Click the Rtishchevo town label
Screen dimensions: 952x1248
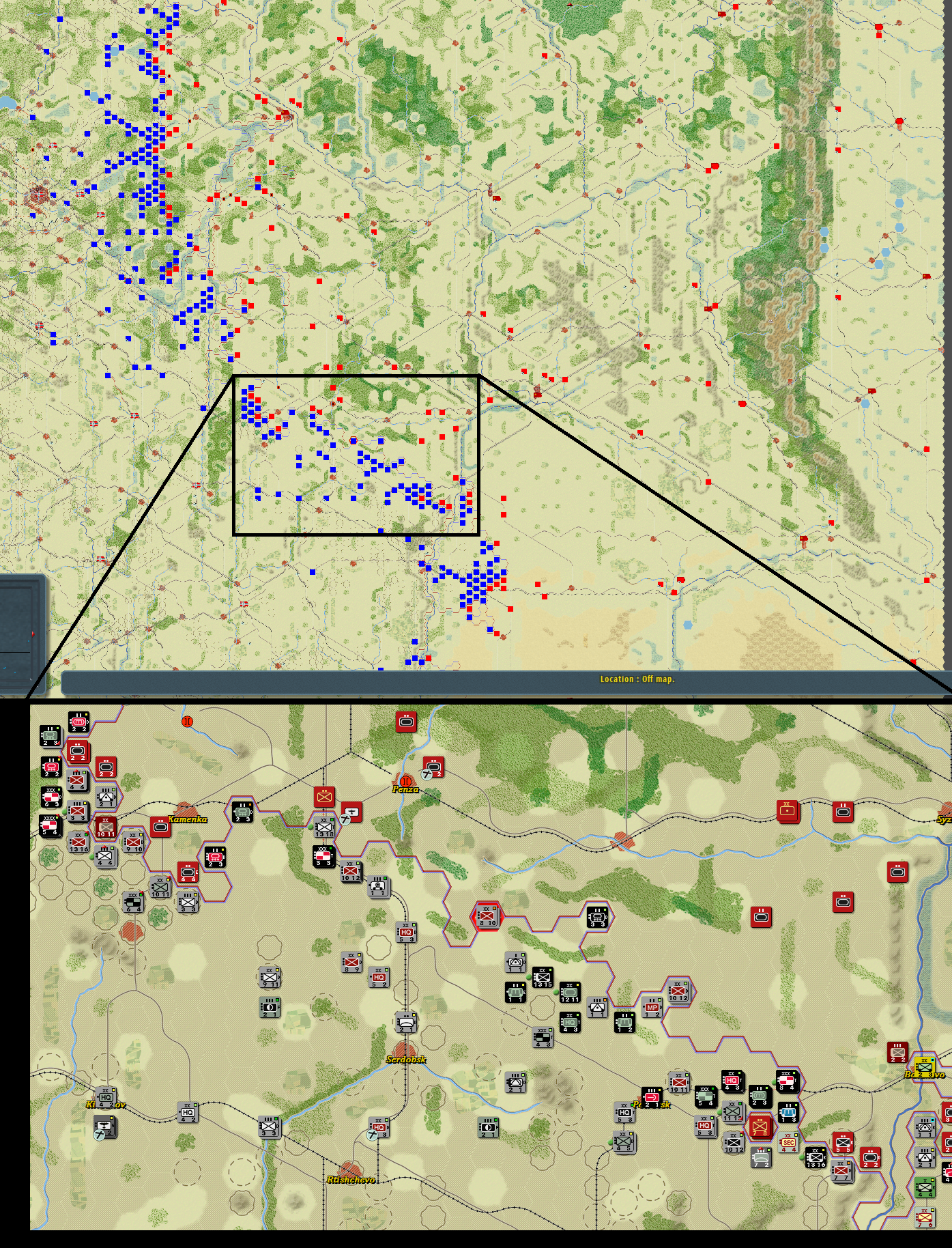click(351, 1179)
